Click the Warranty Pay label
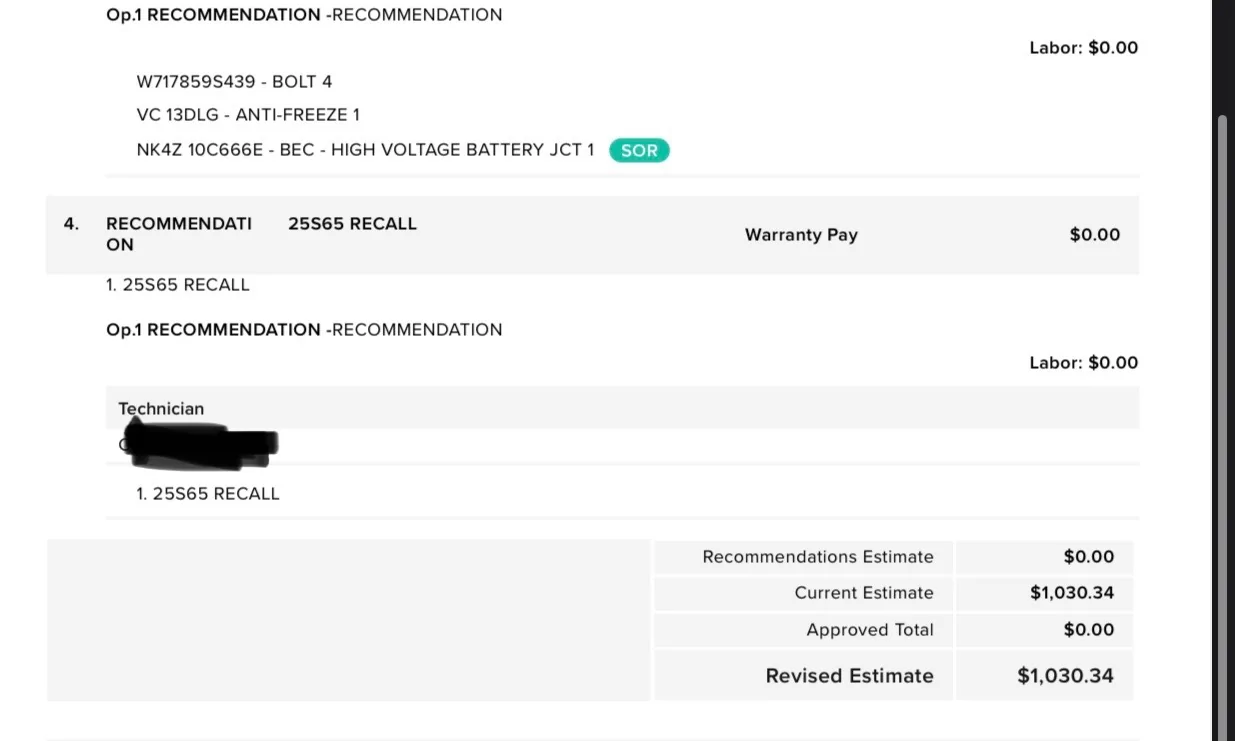This screenshot has height=741, width=1235. click(801, 235)
